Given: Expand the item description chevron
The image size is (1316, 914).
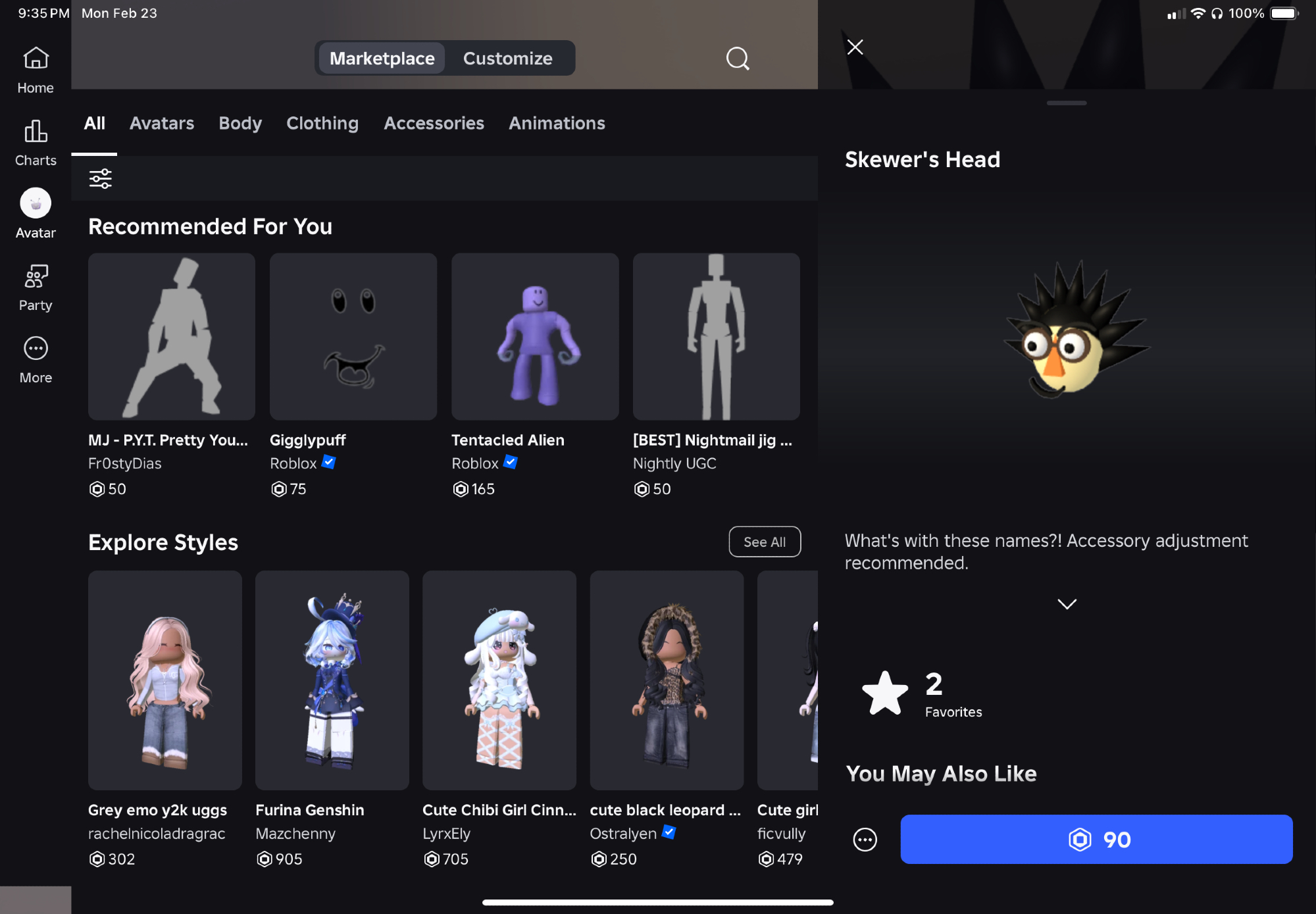Looking at the screenshot, I should pyautogui.click(x=1067, y=604).
